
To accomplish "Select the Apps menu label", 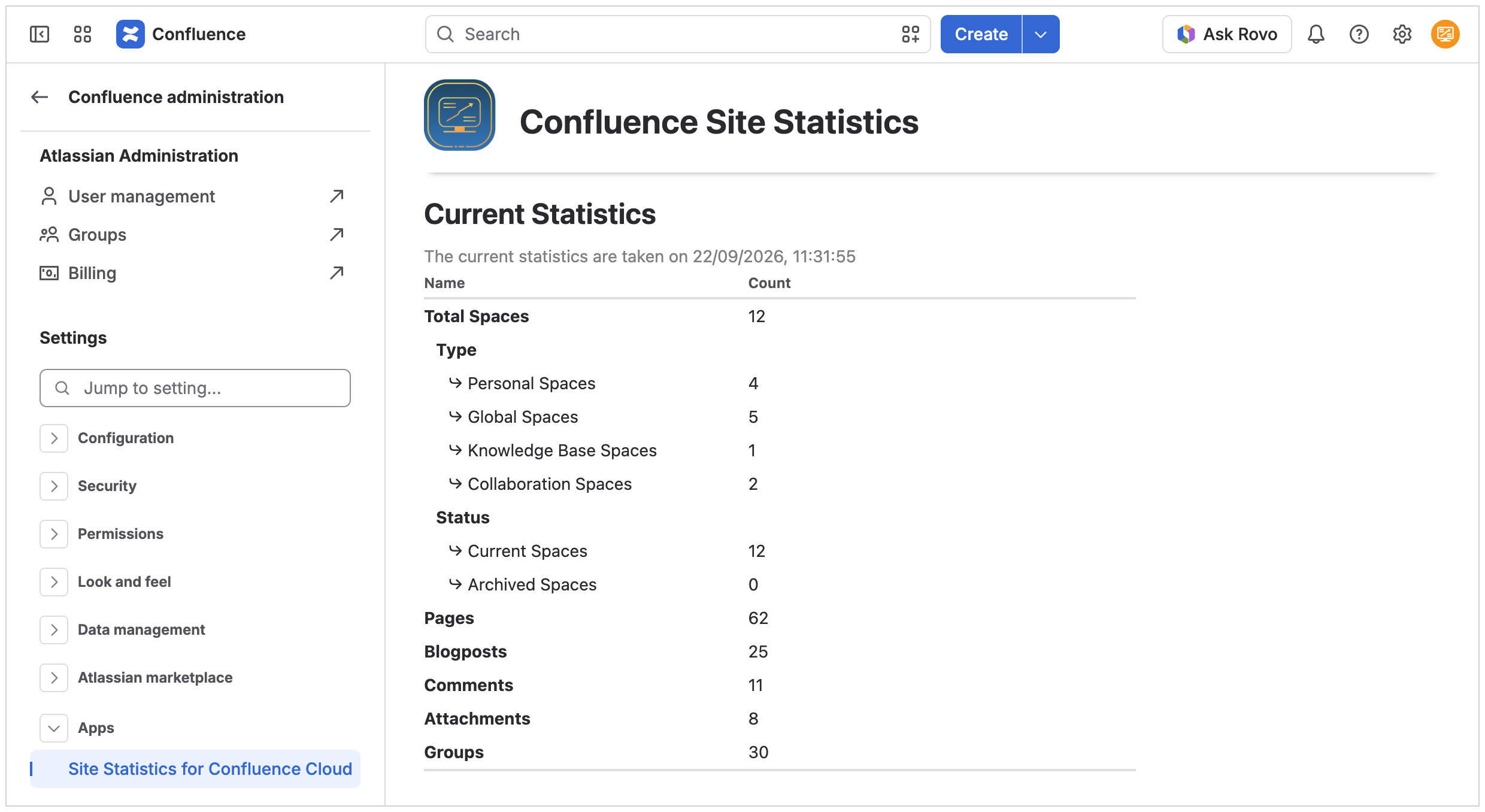I will pos(96,728).
